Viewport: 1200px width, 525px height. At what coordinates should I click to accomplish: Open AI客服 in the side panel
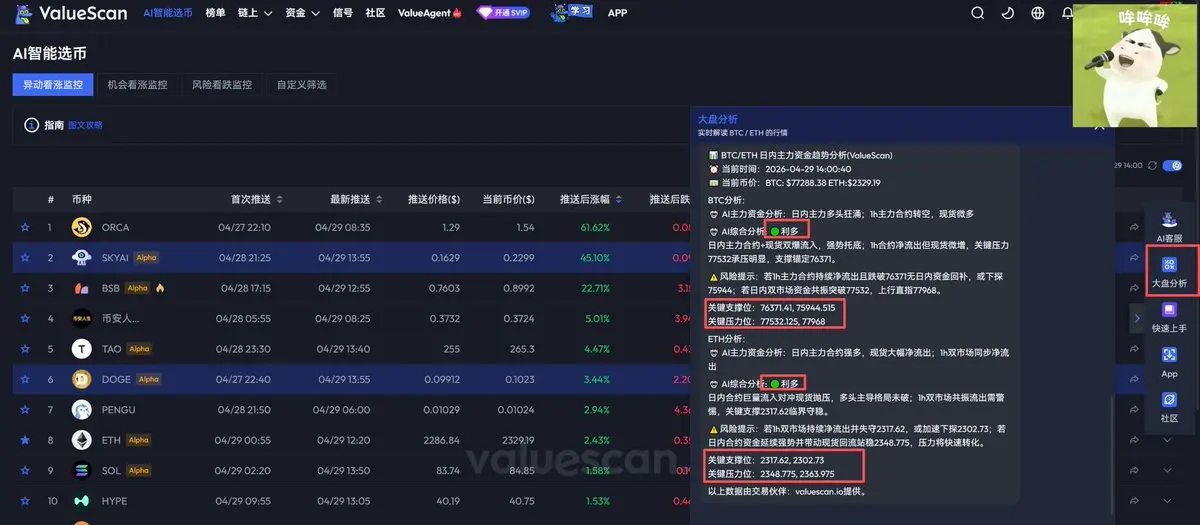(x=1169, y=227)
